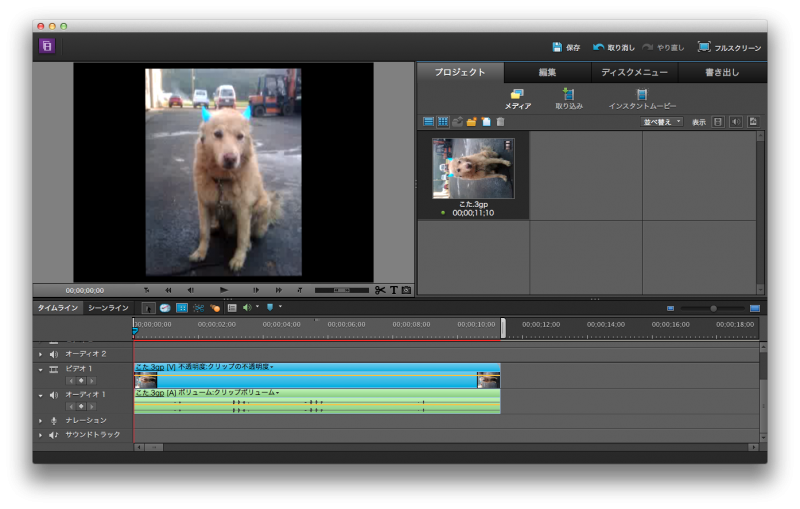Screen dimensions: 800x509
Task: Open the 取り込み import view
Action: [569, 99]
